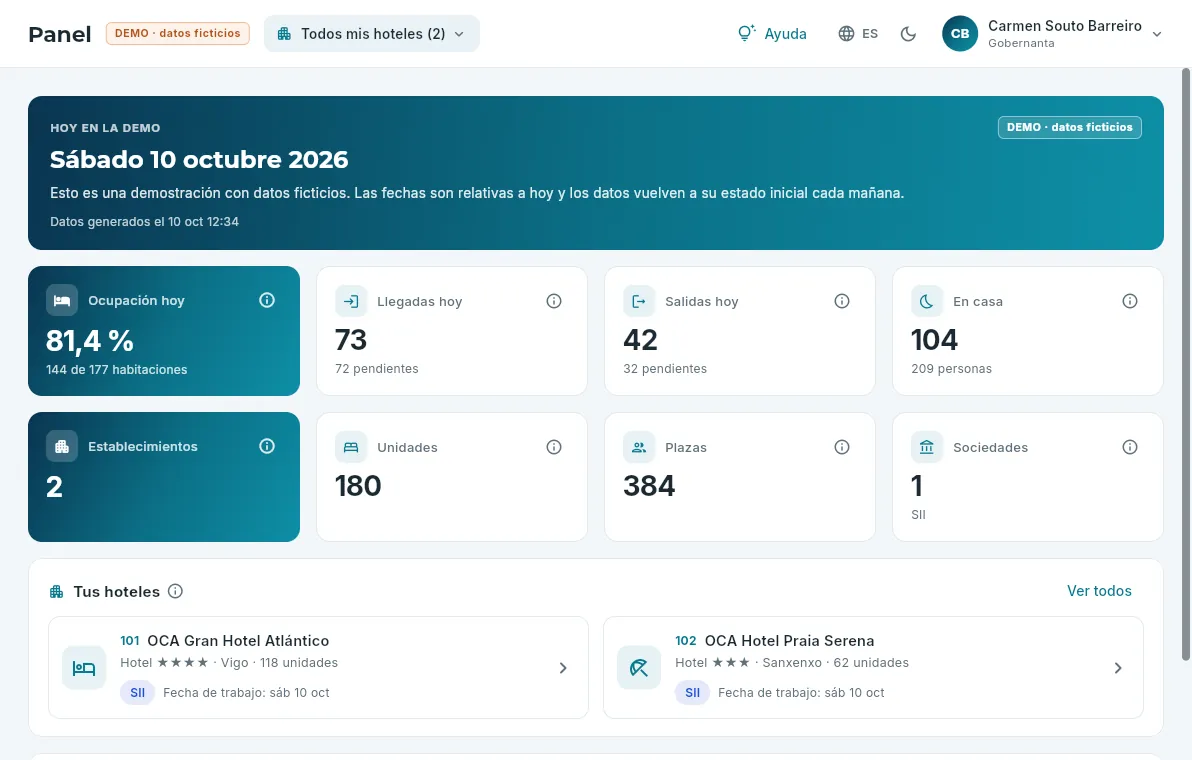
Task: Open the Ayuda help link
Action: pos(772,33)
